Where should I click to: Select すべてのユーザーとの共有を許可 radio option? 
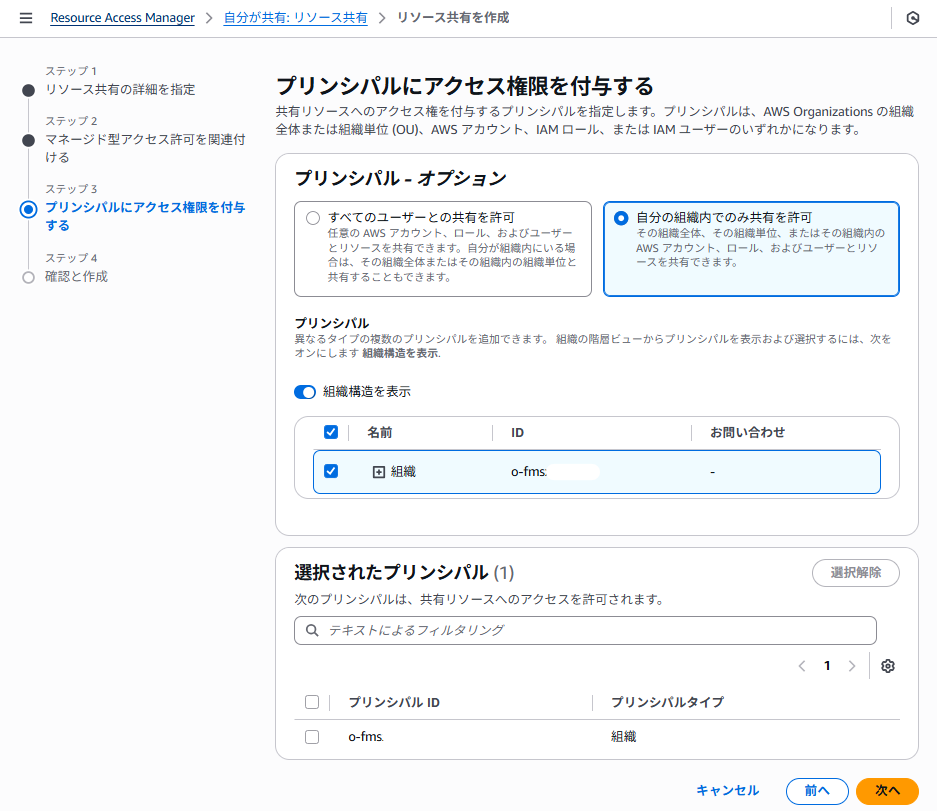tap(313, 218)
